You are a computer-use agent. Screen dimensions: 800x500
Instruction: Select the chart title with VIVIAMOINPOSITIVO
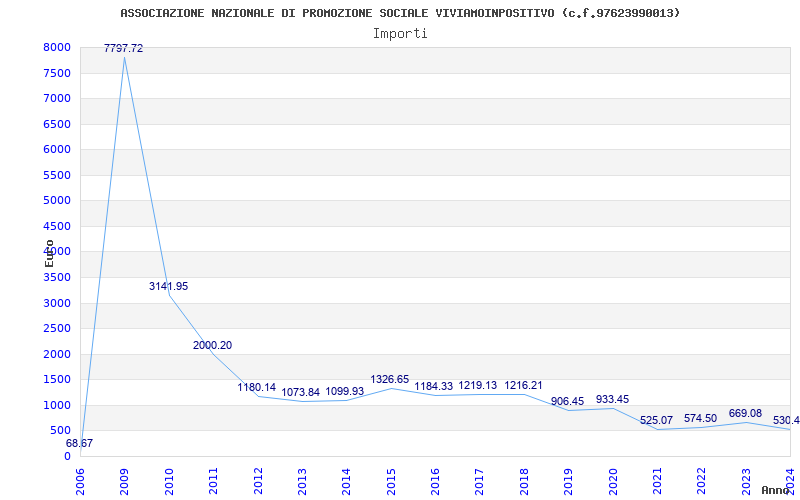[400, 13]
